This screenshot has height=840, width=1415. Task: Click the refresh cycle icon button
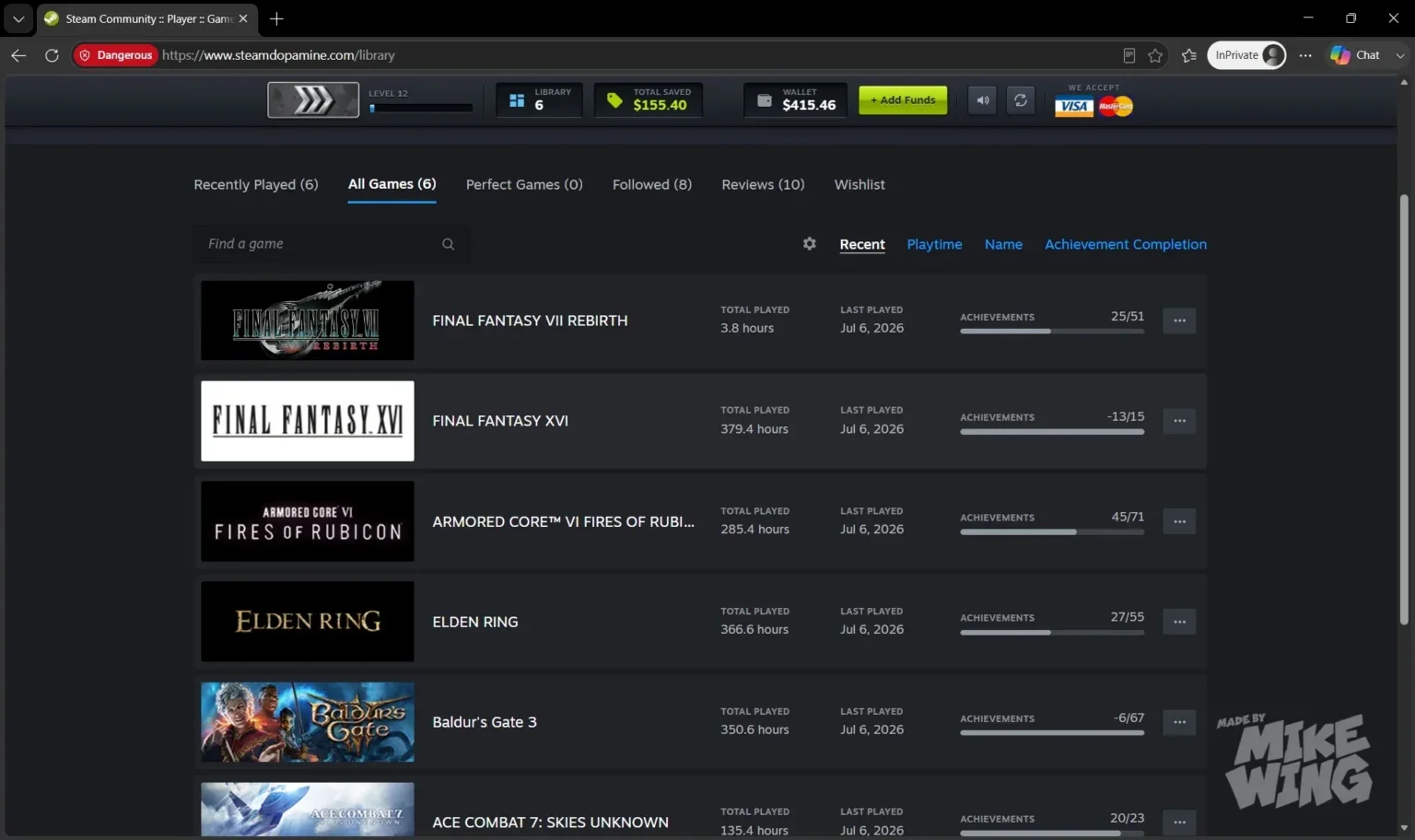coord(1021,100)
